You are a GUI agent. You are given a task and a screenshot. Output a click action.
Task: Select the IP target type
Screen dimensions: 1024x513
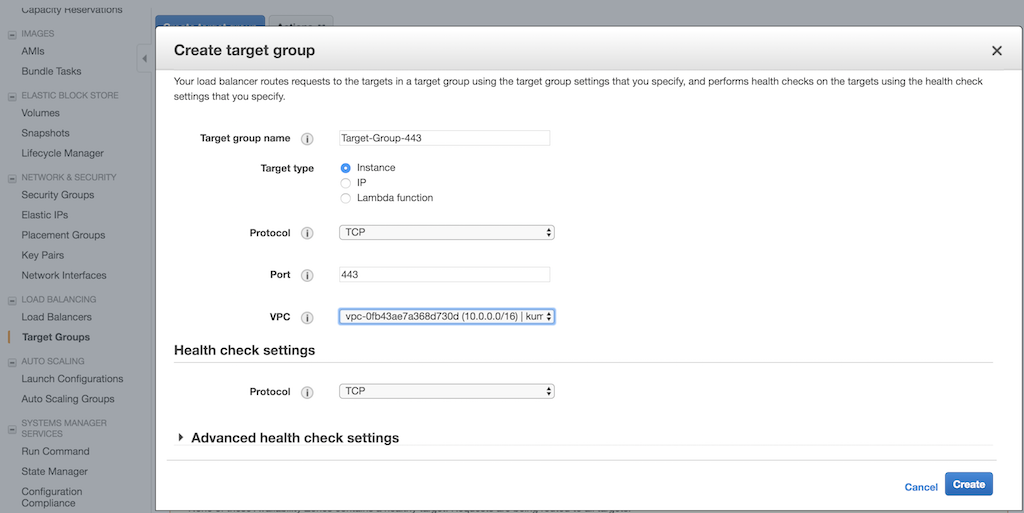point(345,183)
